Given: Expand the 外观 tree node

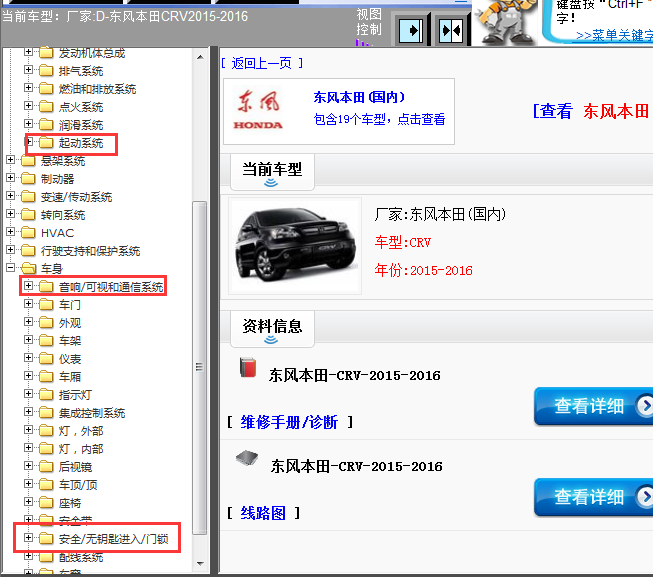Looking at the screenshot, I should coord(28,321).
